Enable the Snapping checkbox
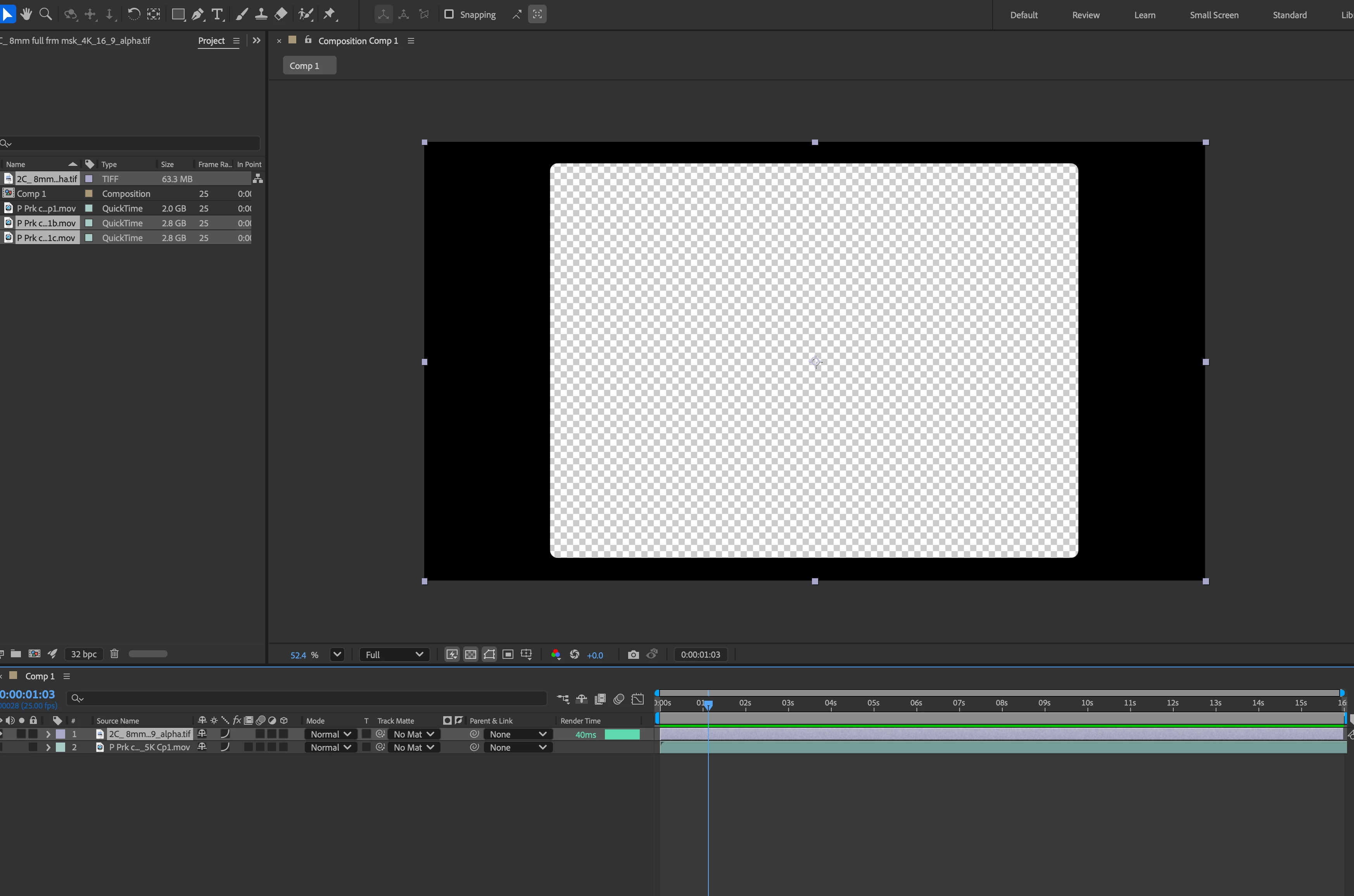1354x896 pixels. 449,14
